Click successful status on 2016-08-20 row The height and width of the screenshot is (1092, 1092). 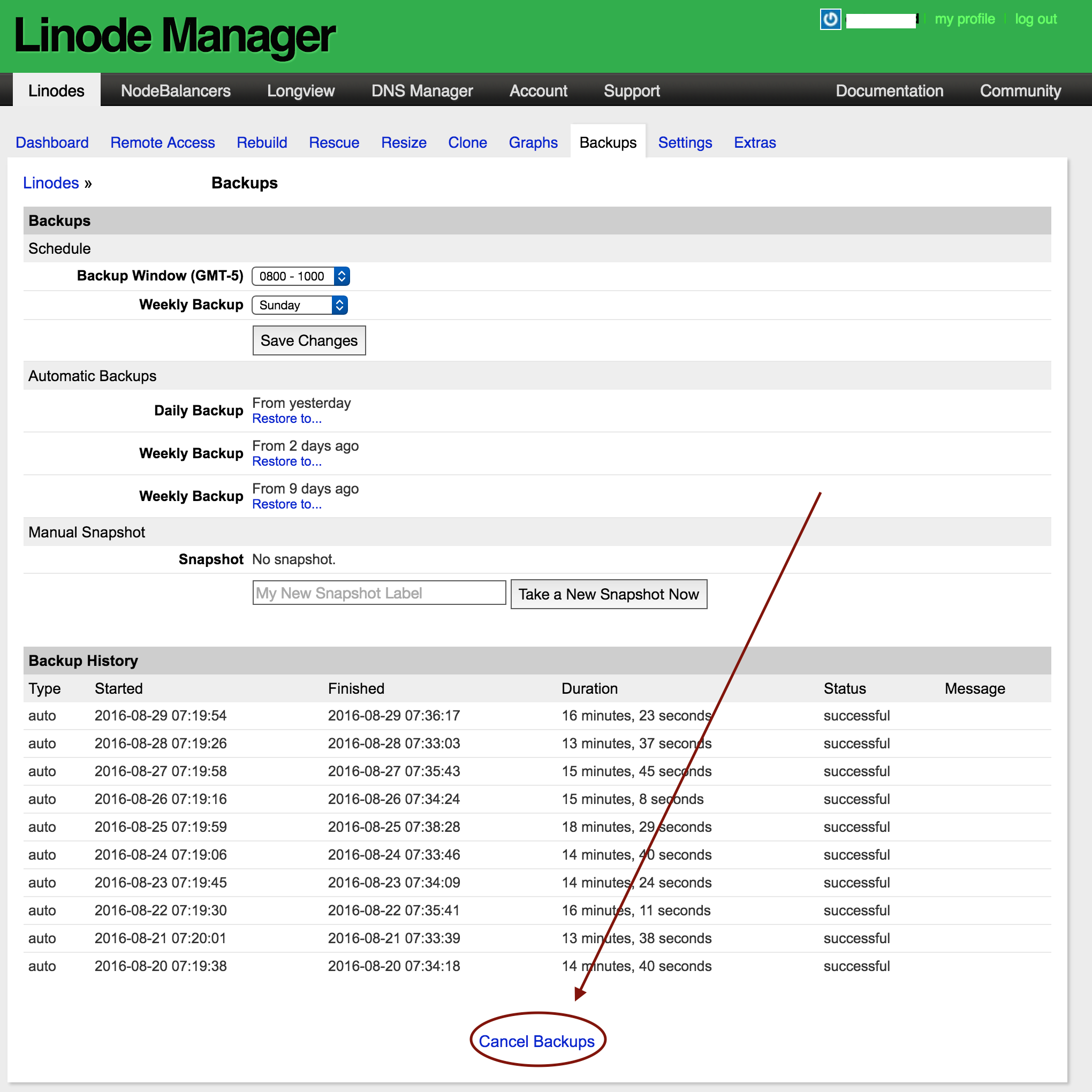click(856, 966)
